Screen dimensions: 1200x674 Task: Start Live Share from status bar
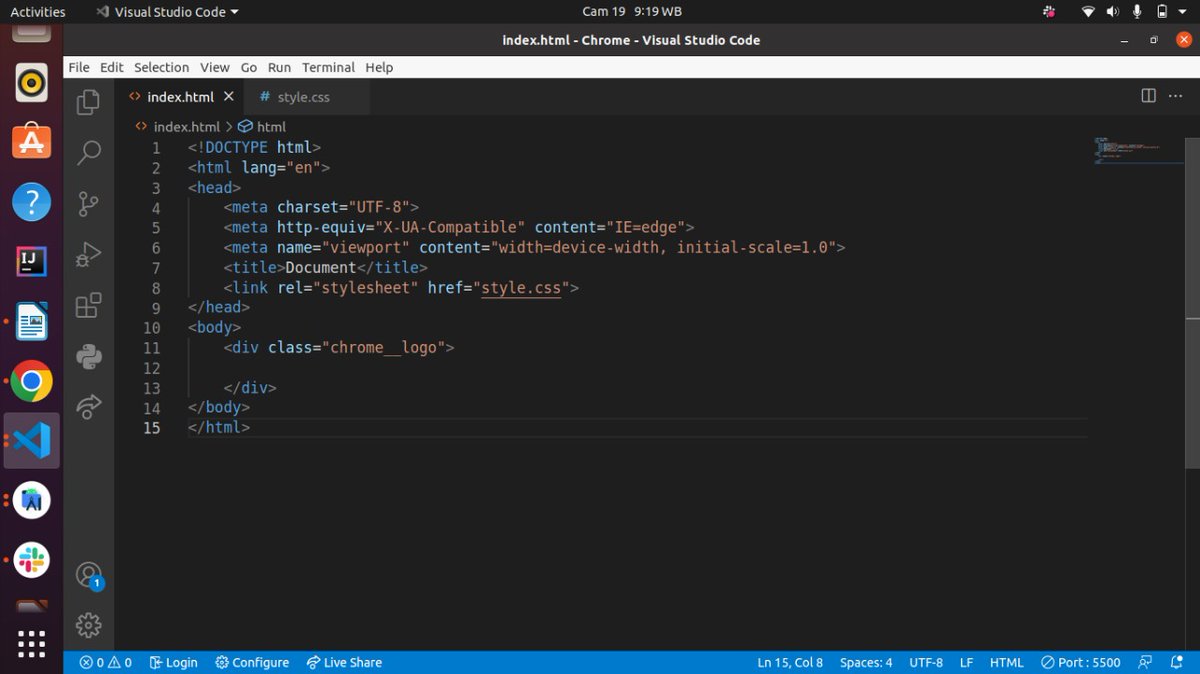coord(344,662)
